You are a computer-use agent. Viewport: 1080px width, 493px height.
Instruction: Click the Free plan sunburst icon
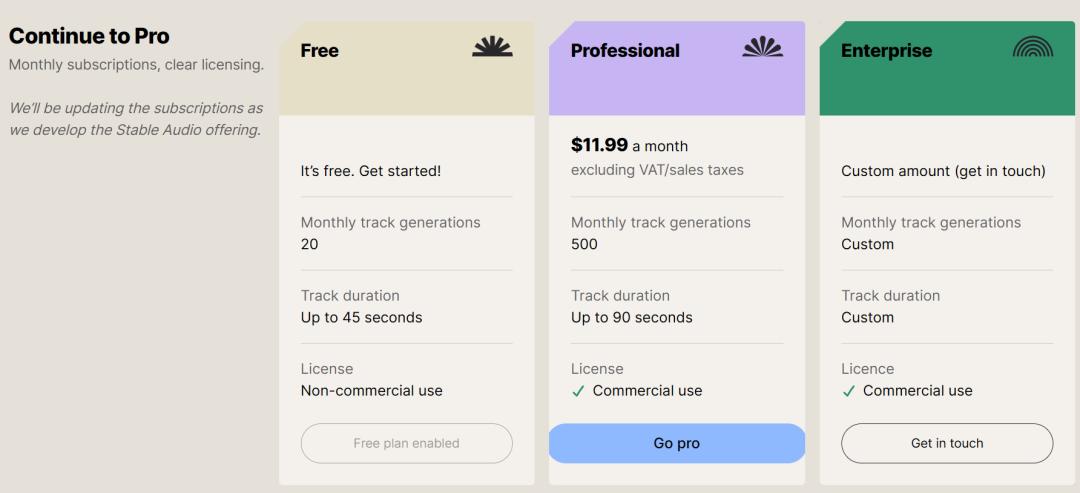point(492,46)
